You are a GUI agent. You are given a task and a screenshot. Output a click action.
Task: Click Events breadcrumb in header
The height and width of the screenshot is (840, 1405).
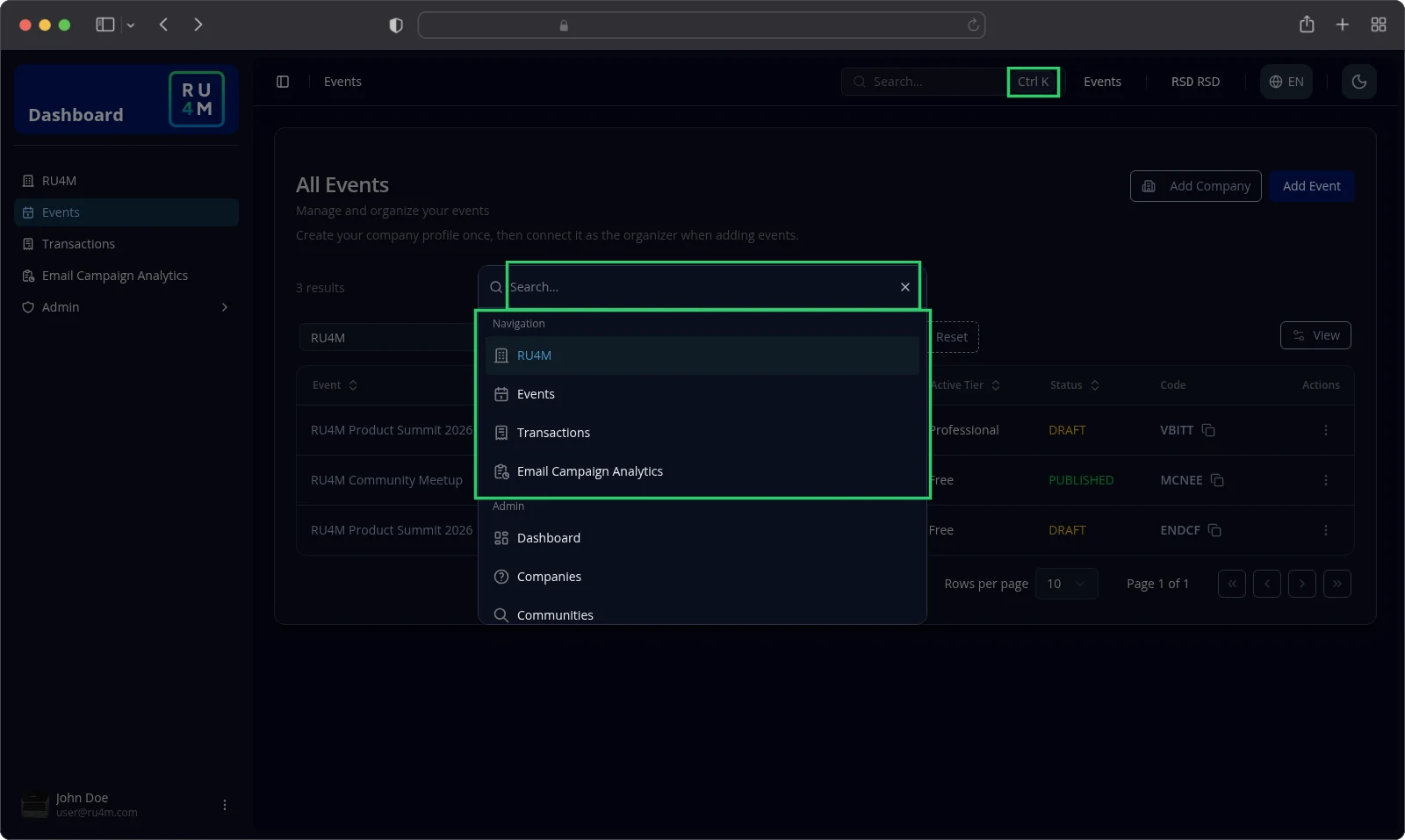point(342,82)
